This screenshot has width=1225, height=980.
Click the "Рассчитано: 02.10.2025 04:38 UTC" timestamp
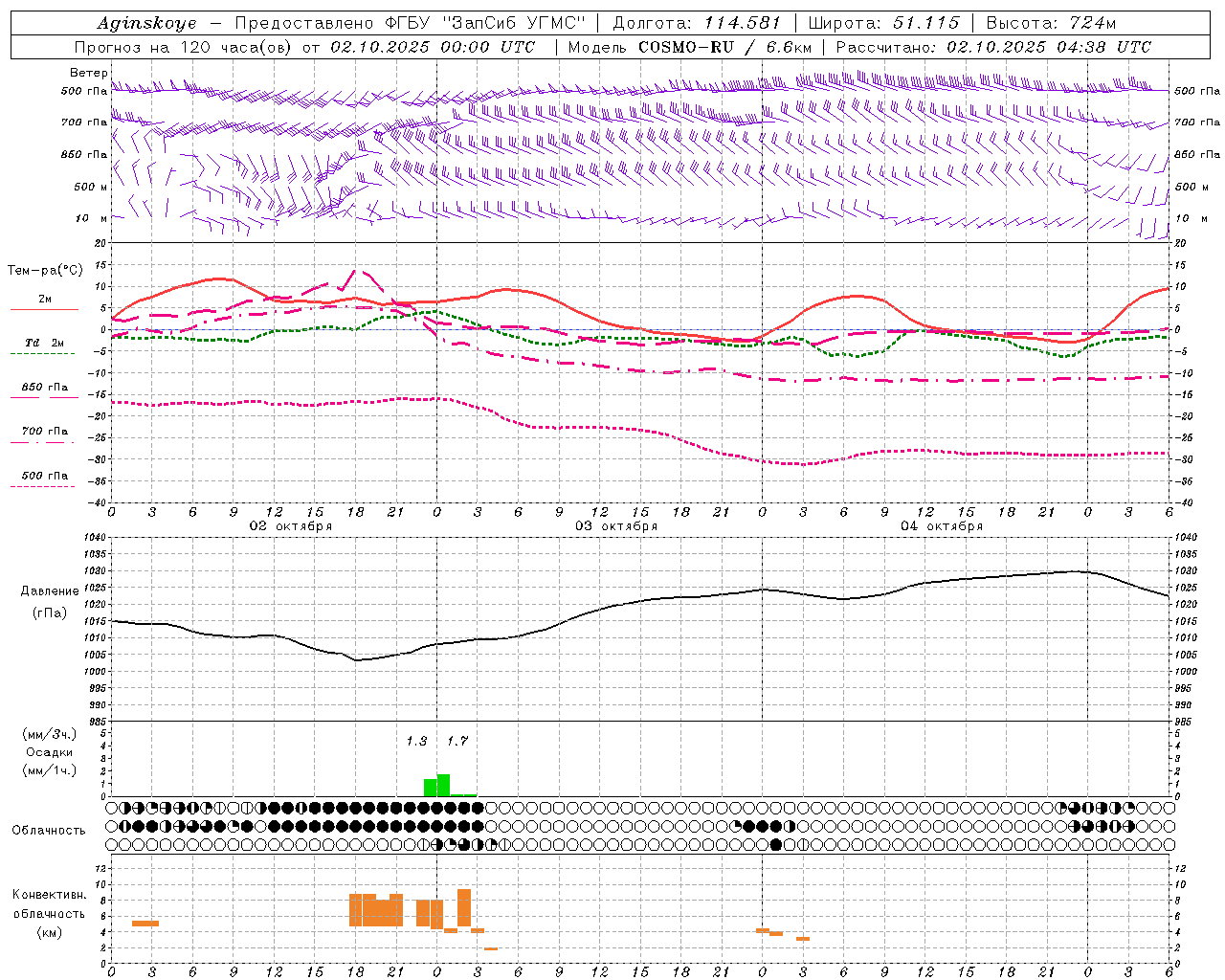click(993, 47)
